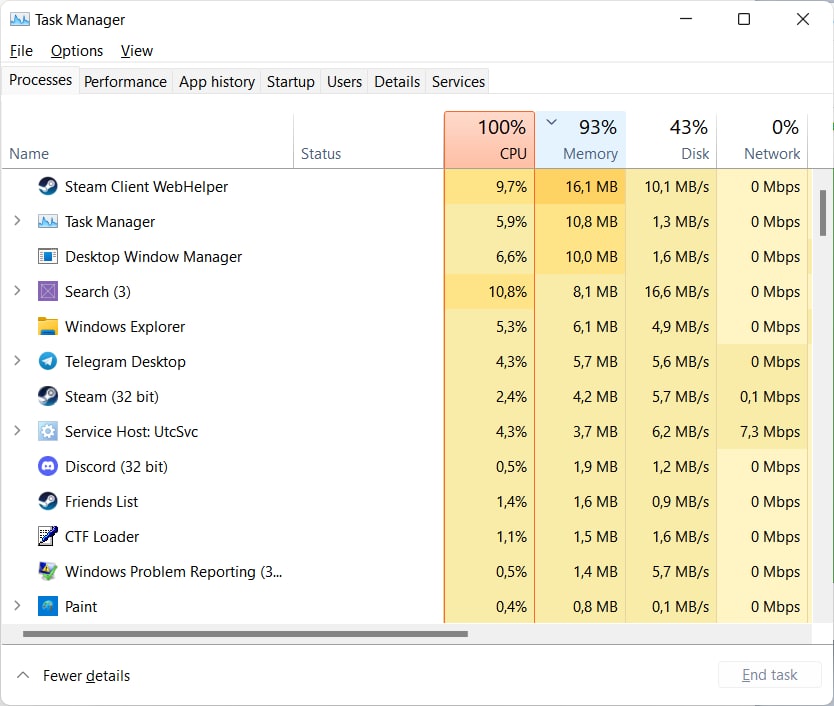Image resolution: width=834 pixels, height=706 pixels.
Task: Click the Telegram Desktop icon
Action: click(x=48, y=362)
